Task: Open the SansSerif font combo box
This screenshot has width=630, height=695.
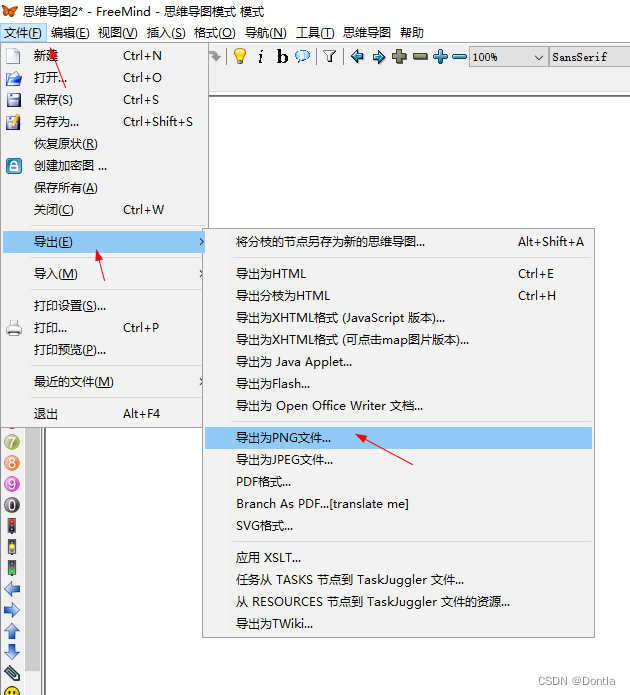Action: click(590, 57)
